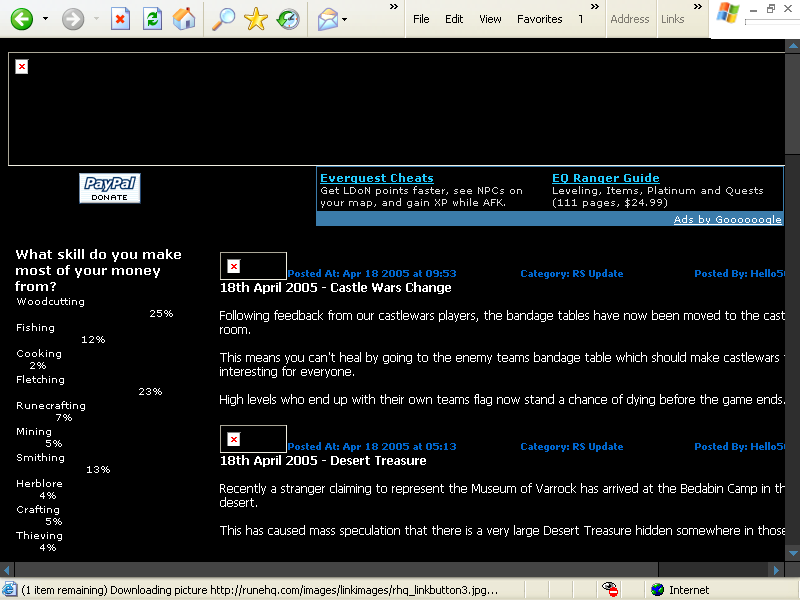
Task: Click the 'Fletching' poll option text
Action: pyautogui.click(x=40, y=380)
